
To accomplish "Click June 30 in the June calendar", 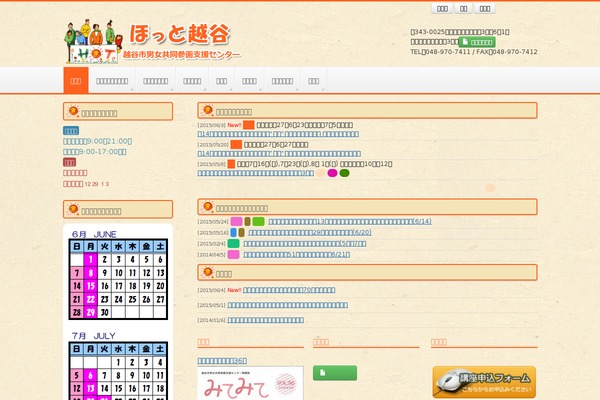I will [104, 312].
